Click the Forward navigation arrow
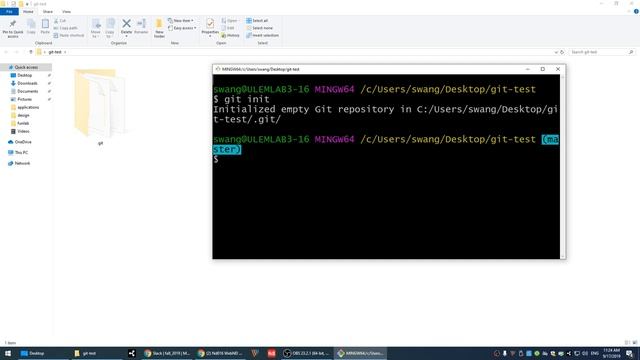This screenshot has width=640, height=360. (x=16, y=52)
